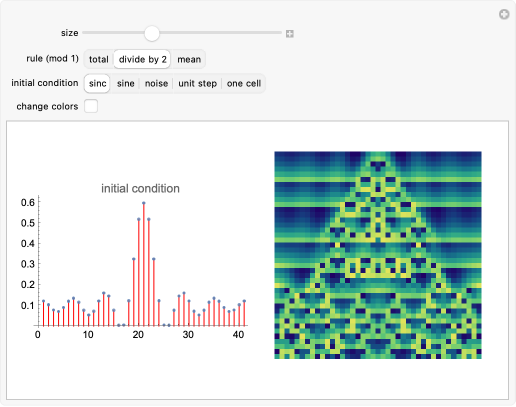Click the cellular automaton array plot
516x407 pixels.
click(x=378, y=255)
